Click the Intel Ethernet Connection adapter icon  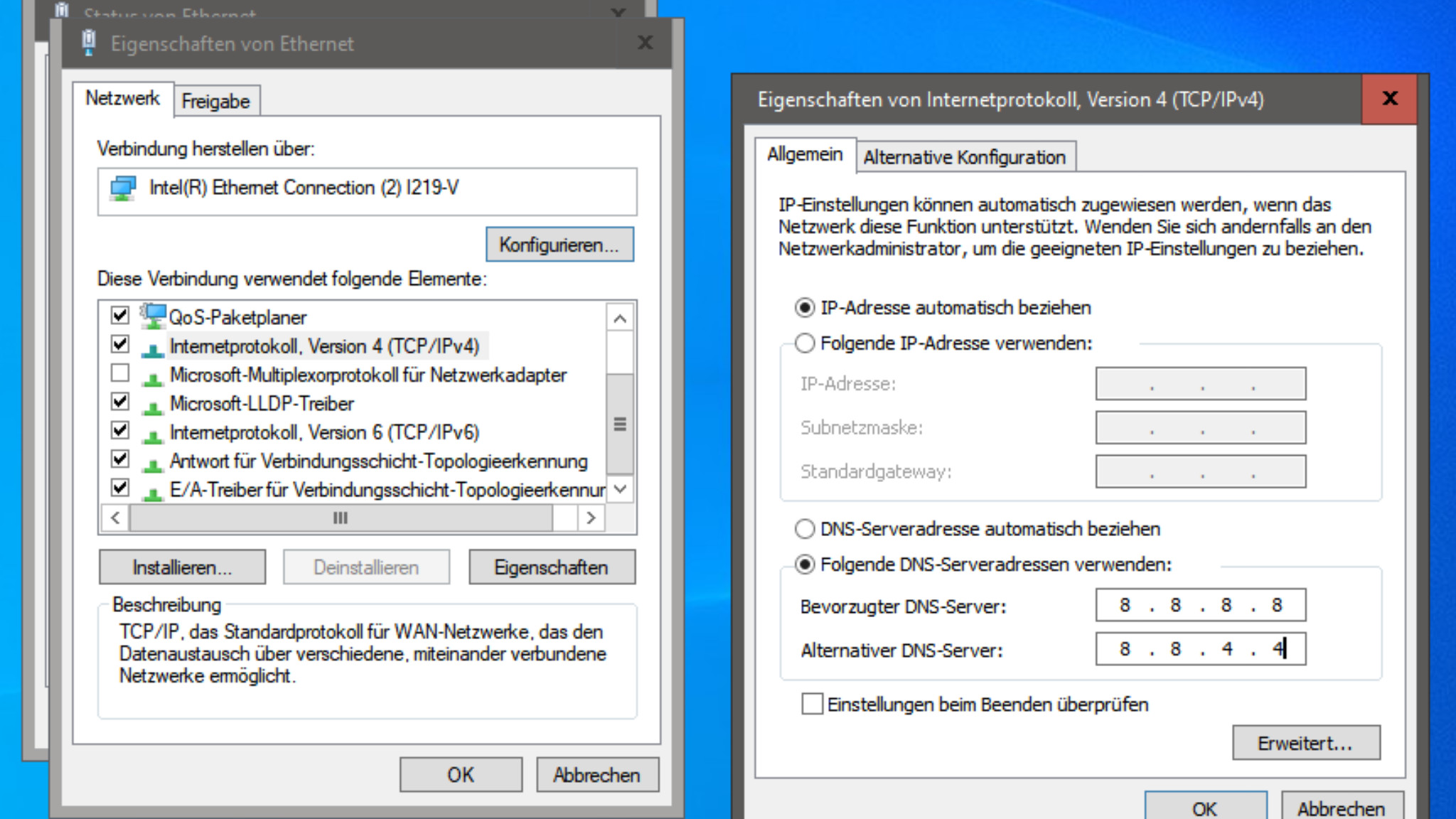[x=123, y=188]
